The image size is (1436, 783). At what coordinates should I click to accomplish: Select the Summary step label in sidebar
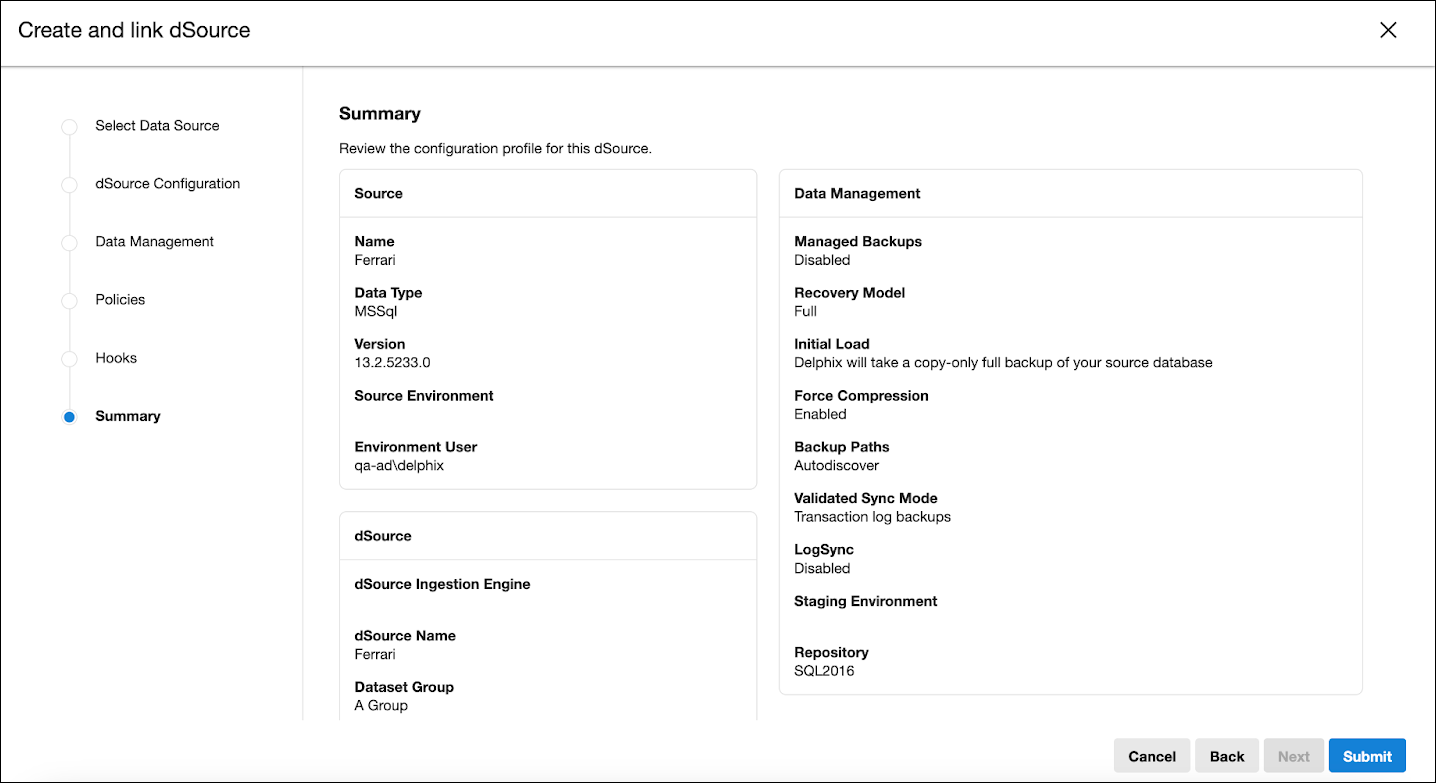click(x=128, y=416)
